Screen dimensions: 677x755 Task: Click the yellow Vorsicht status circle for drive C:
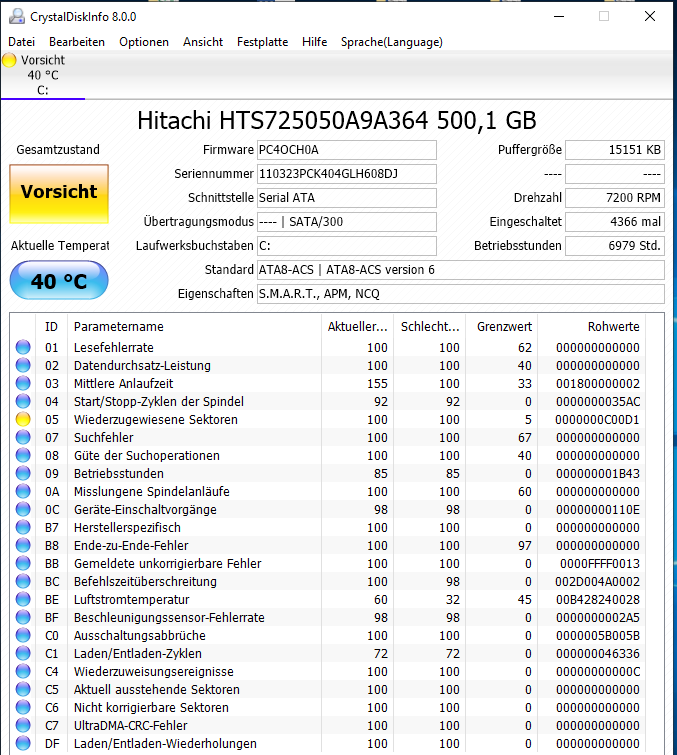(9, 60)
